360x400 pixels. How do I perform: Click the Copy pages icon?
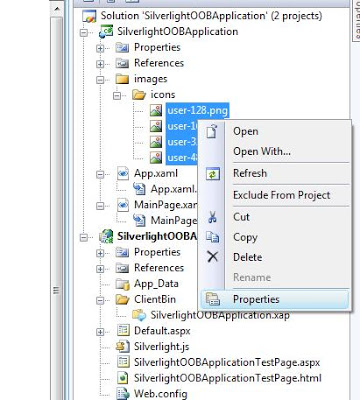[212, 237]
